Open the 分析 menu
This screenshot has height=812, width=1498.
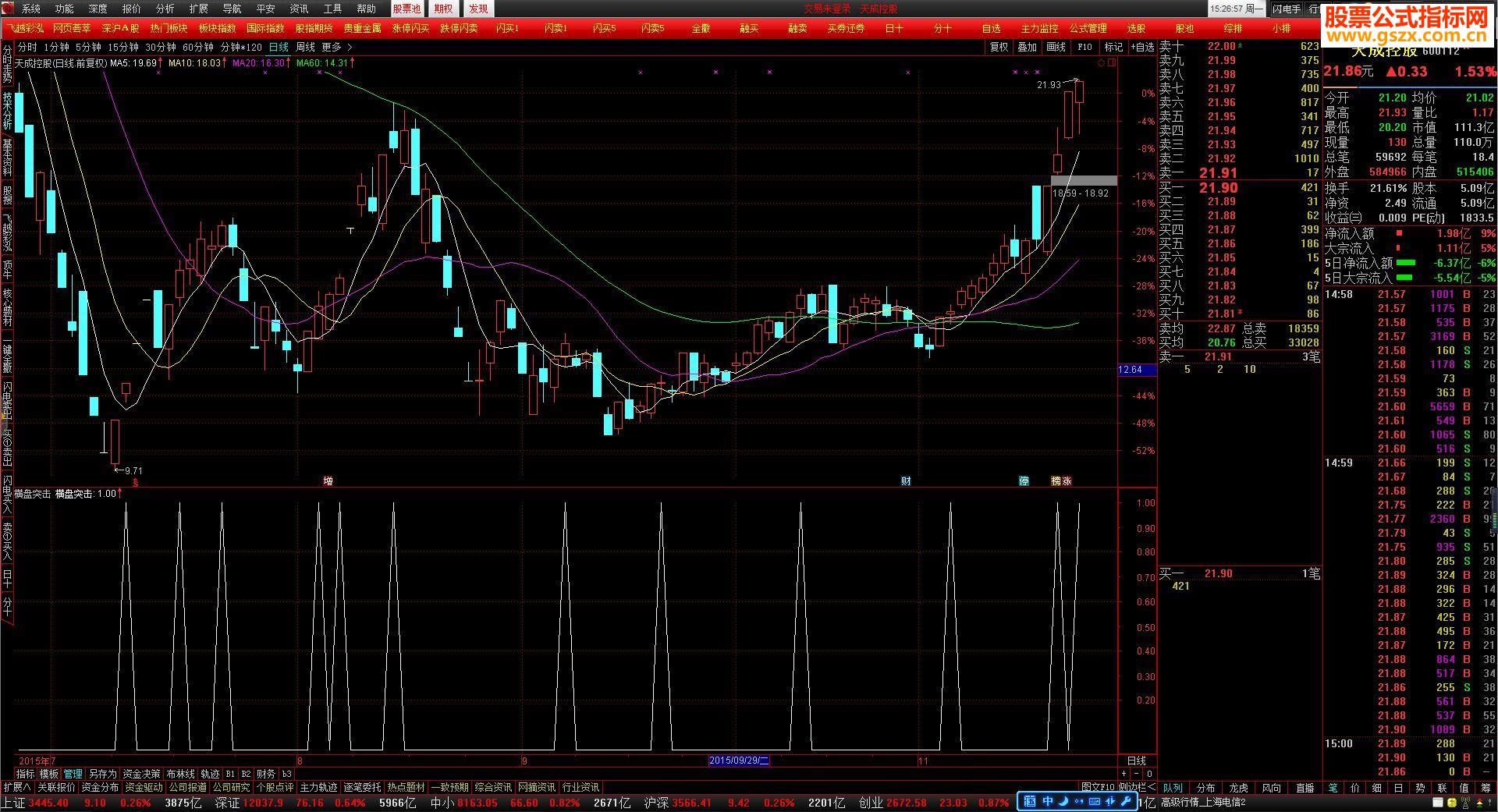[165, 9]
